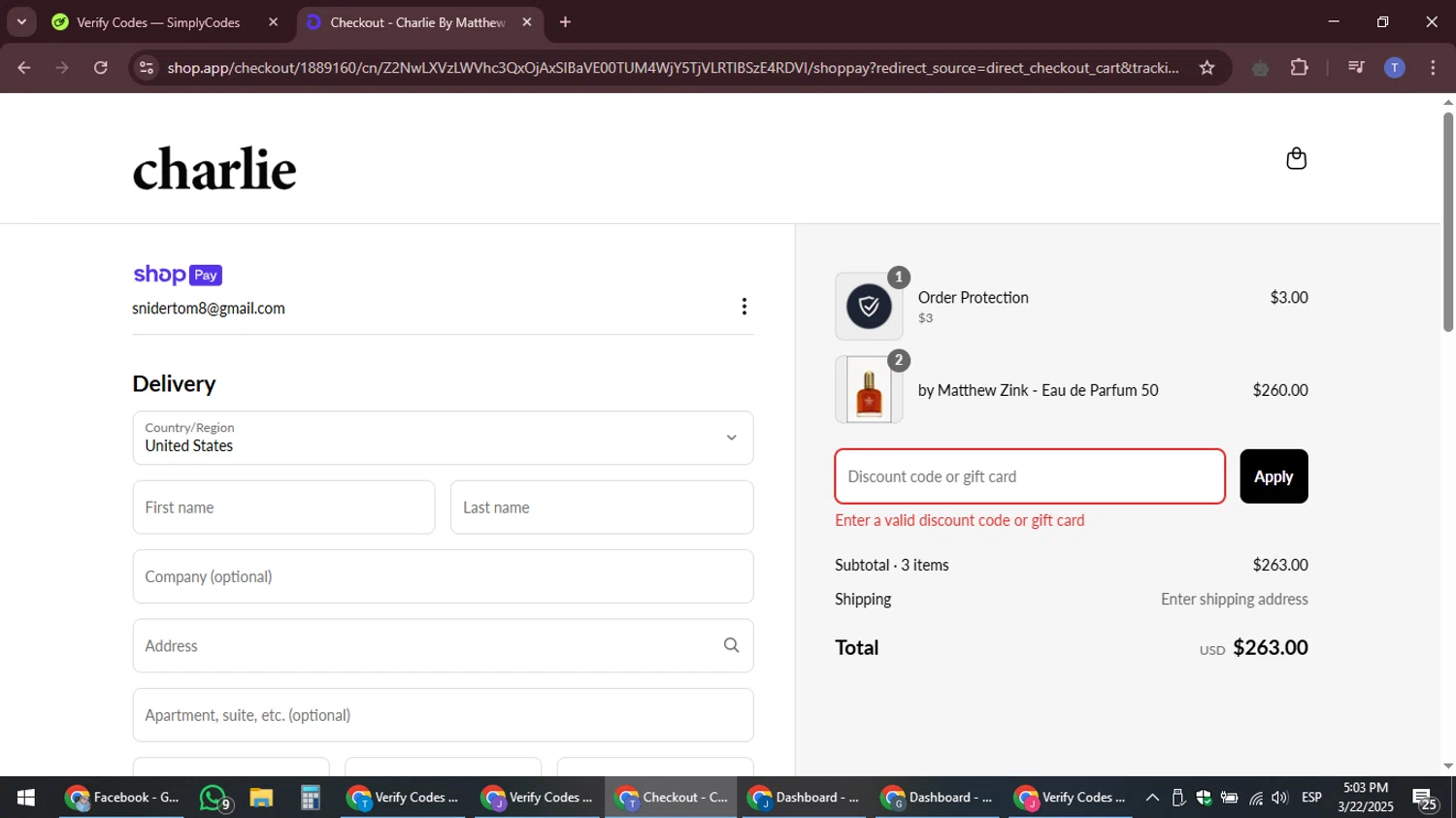Screen dimensions: 1456x818
Task: Click the "Subtotal · 3 items" label
Action: click(891, 565)
